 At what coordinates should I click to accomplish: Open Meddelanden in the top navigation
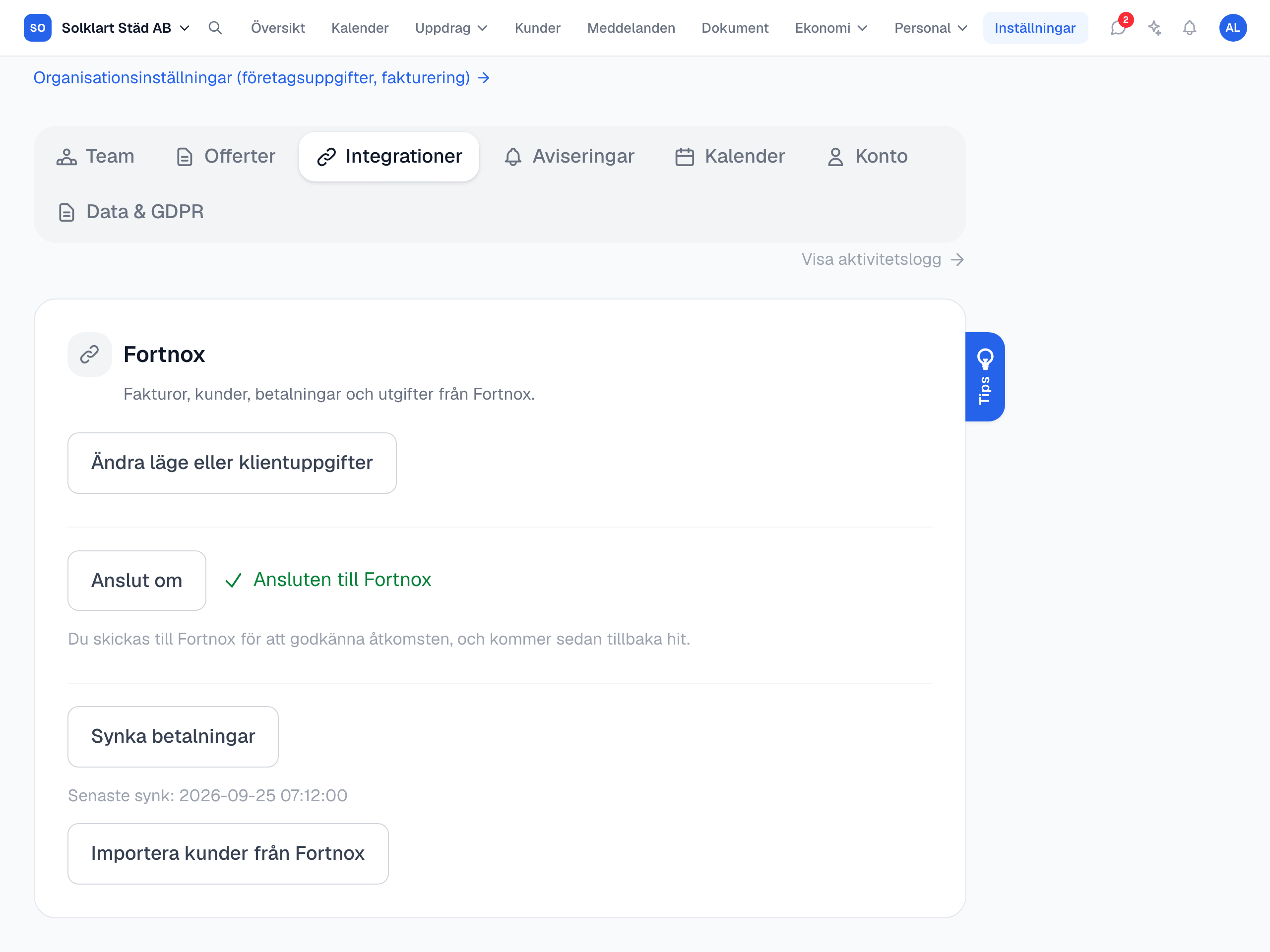(631, 28)
